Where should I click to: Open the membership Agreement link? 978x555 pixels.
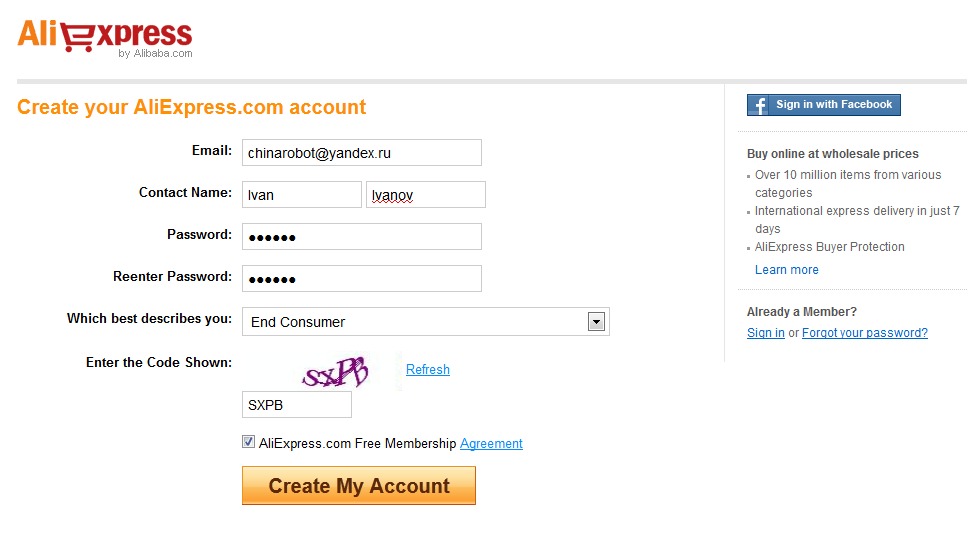(491, 444)
